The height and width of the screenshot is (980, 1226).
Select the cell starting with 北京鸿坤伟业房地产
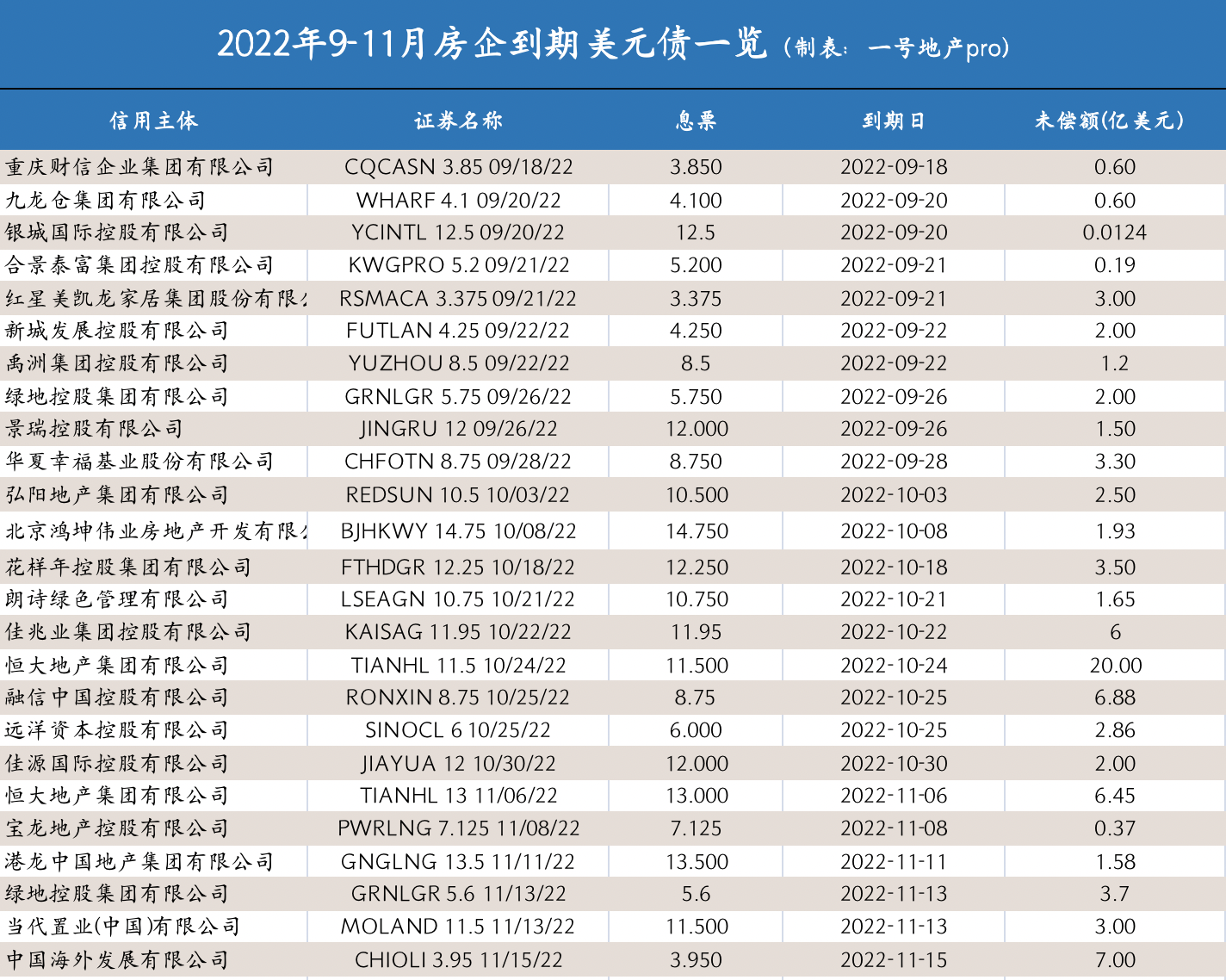(x=156, y=531)
